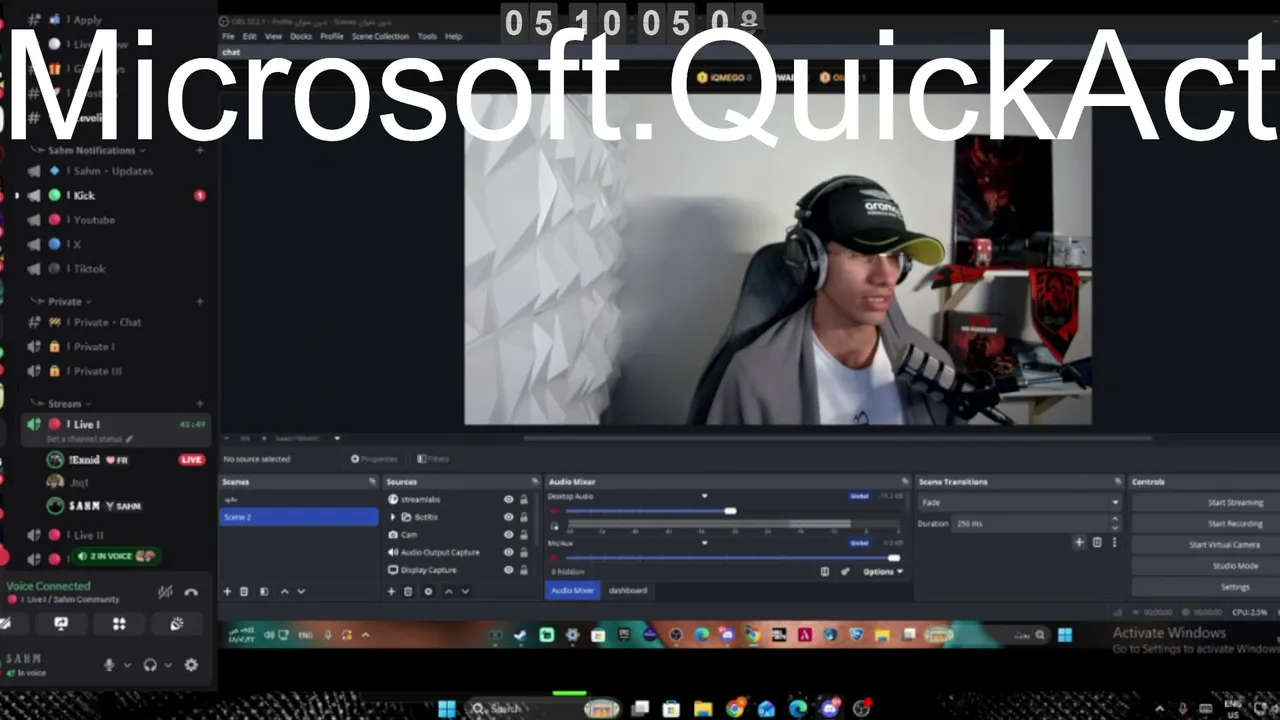Move source down in Sources panel
The width and height of the screenshot is (1280, 720).
click(x=465, y=591)
